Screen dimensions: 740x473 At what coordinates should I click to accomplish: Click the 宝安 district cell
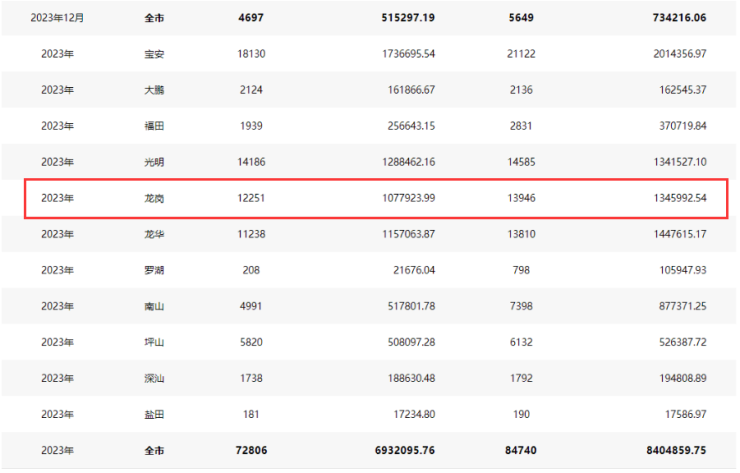pyautogui.click(x=154, y=53)
